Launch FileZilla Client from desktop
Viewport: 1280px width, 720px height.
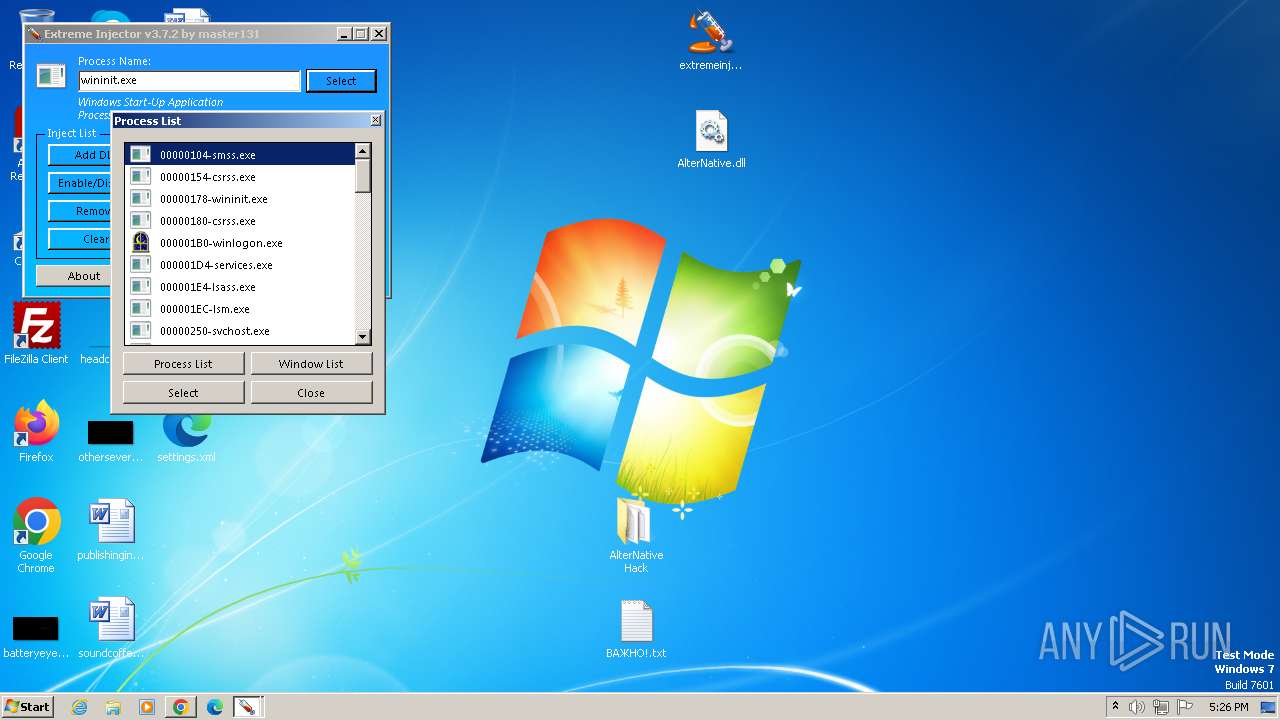(36, 334)
